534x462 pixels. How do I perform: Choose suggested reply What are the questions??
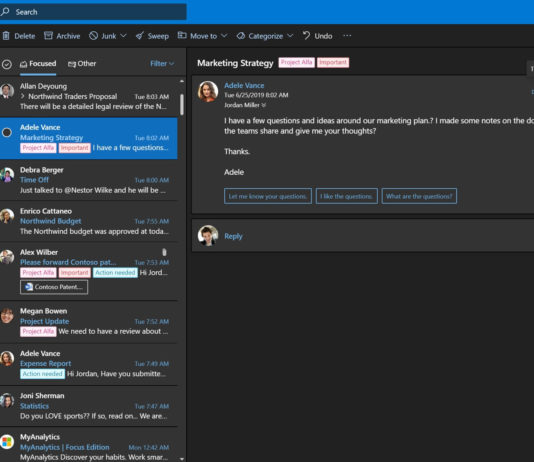coord(419,196)
